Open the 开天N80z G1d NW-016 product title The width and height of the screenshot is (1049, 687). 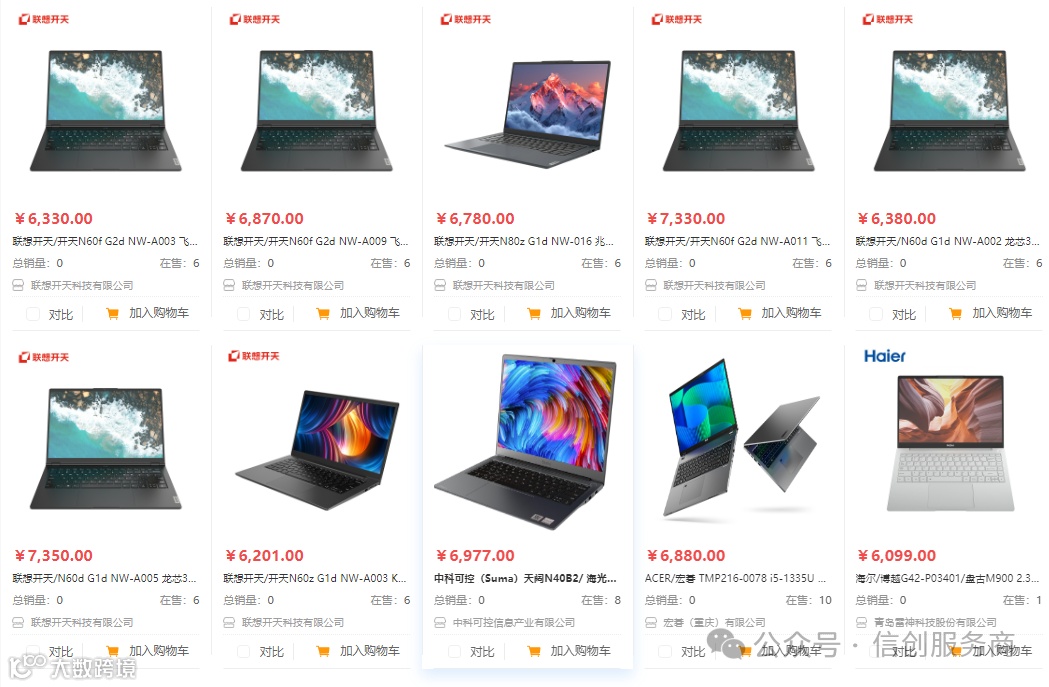523,241
